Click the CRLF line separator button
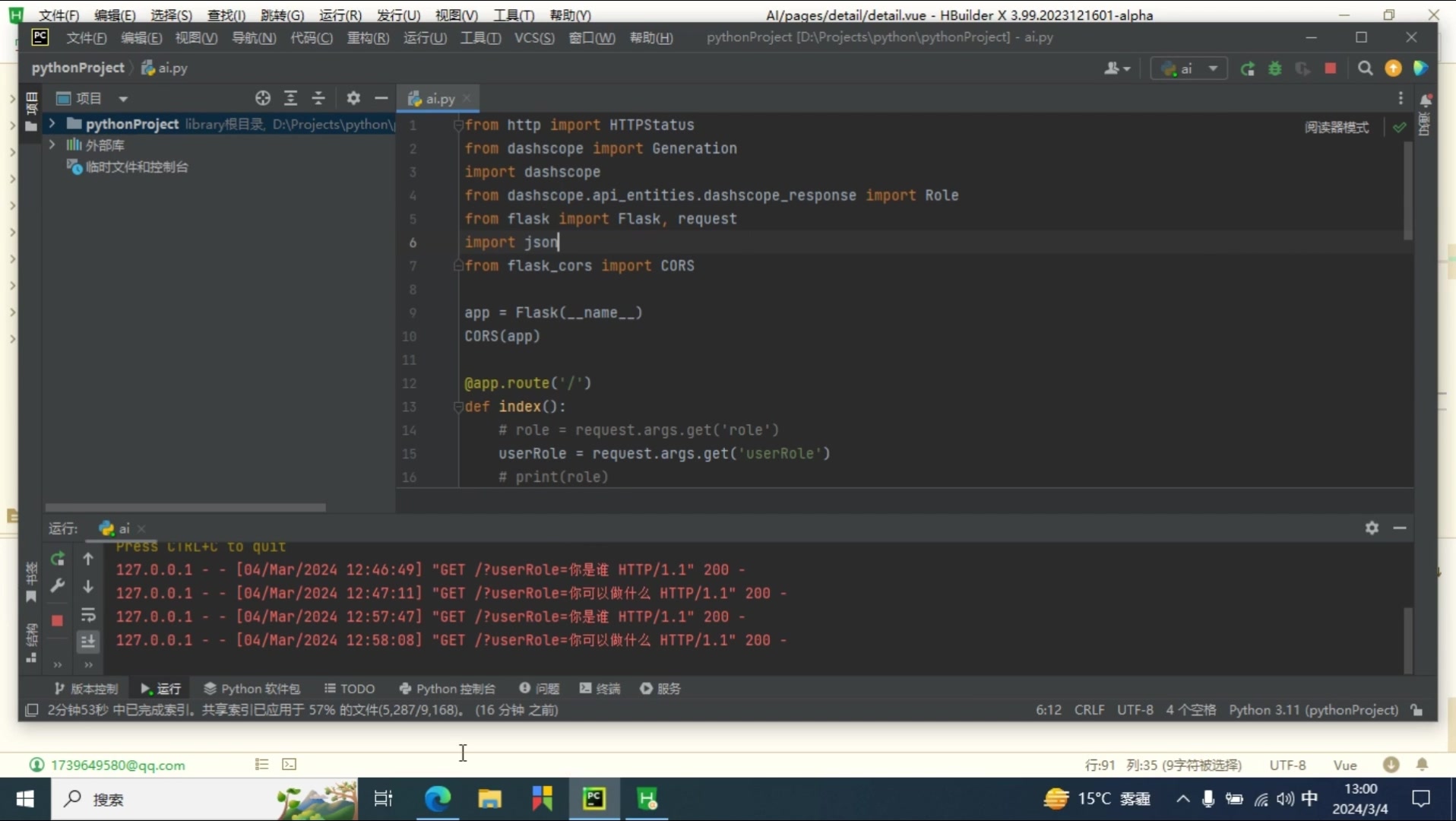This screenshot has width=1456, height=821. coord(1089,710)
